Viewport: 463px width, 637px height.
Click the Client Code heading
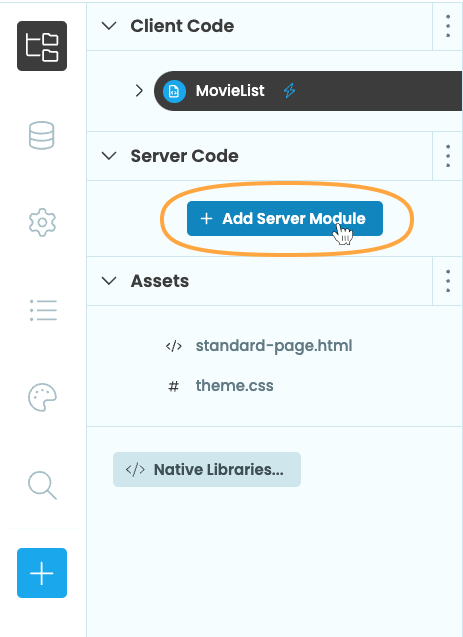182,26
